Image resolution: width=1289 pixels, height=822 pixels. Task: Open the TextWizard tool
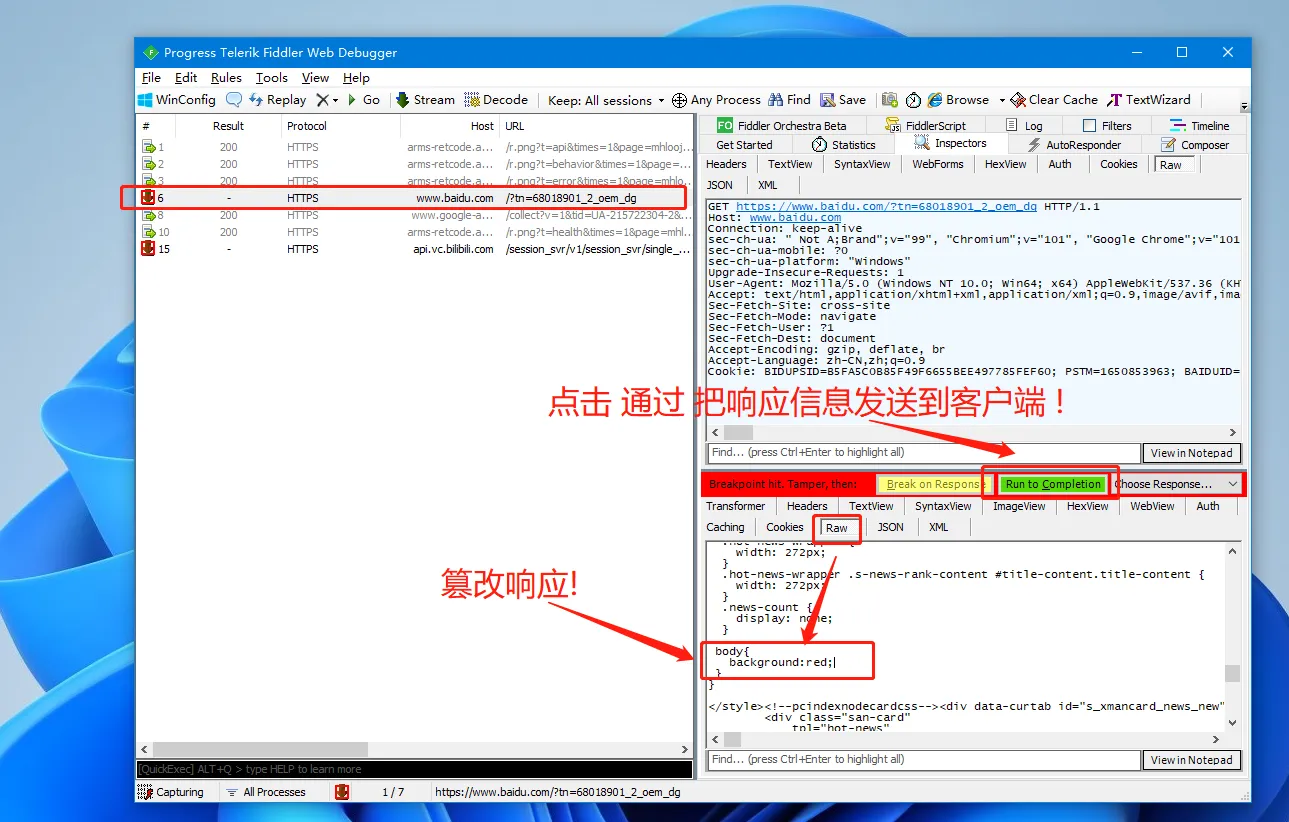[1149, 100]
